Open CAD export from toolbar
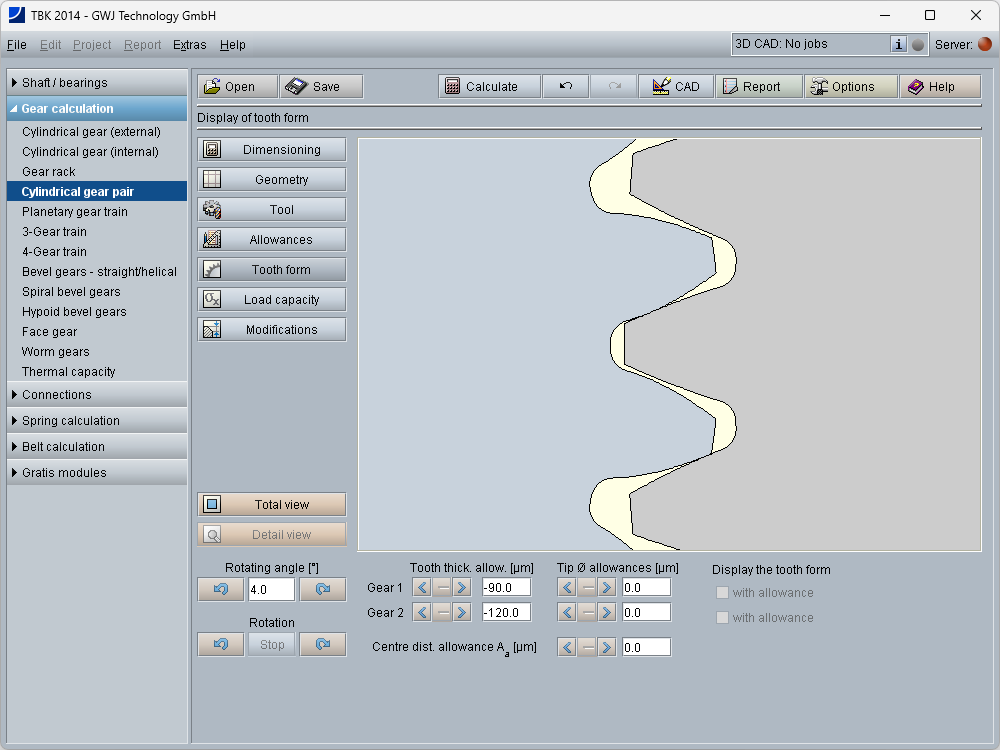 tap(676, 87)
